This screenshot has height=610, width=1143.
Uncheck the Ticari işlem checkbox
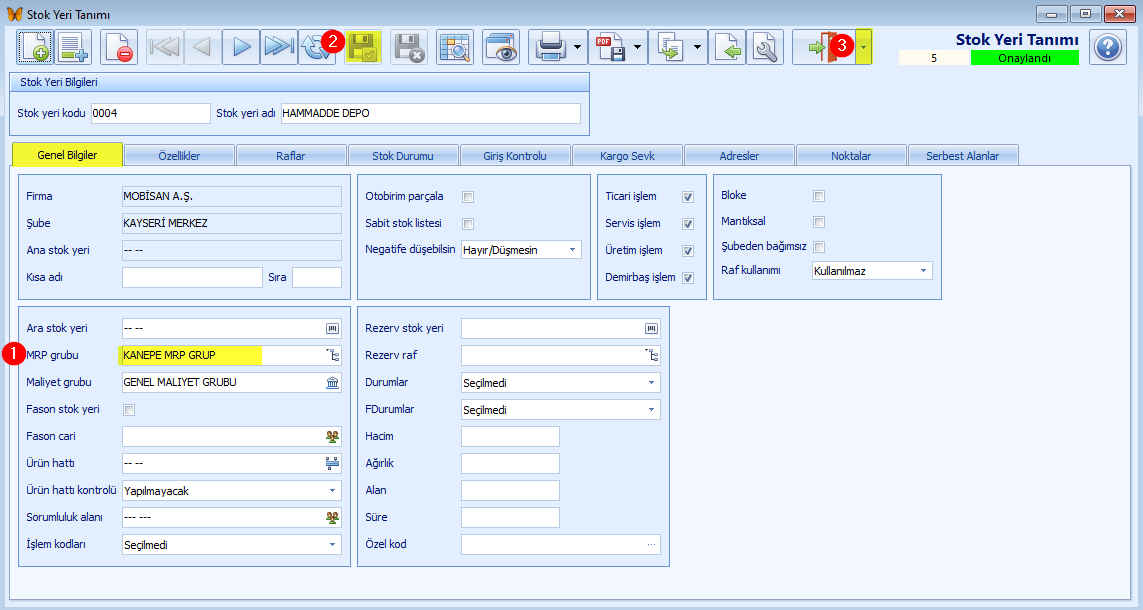coord(687,197)
